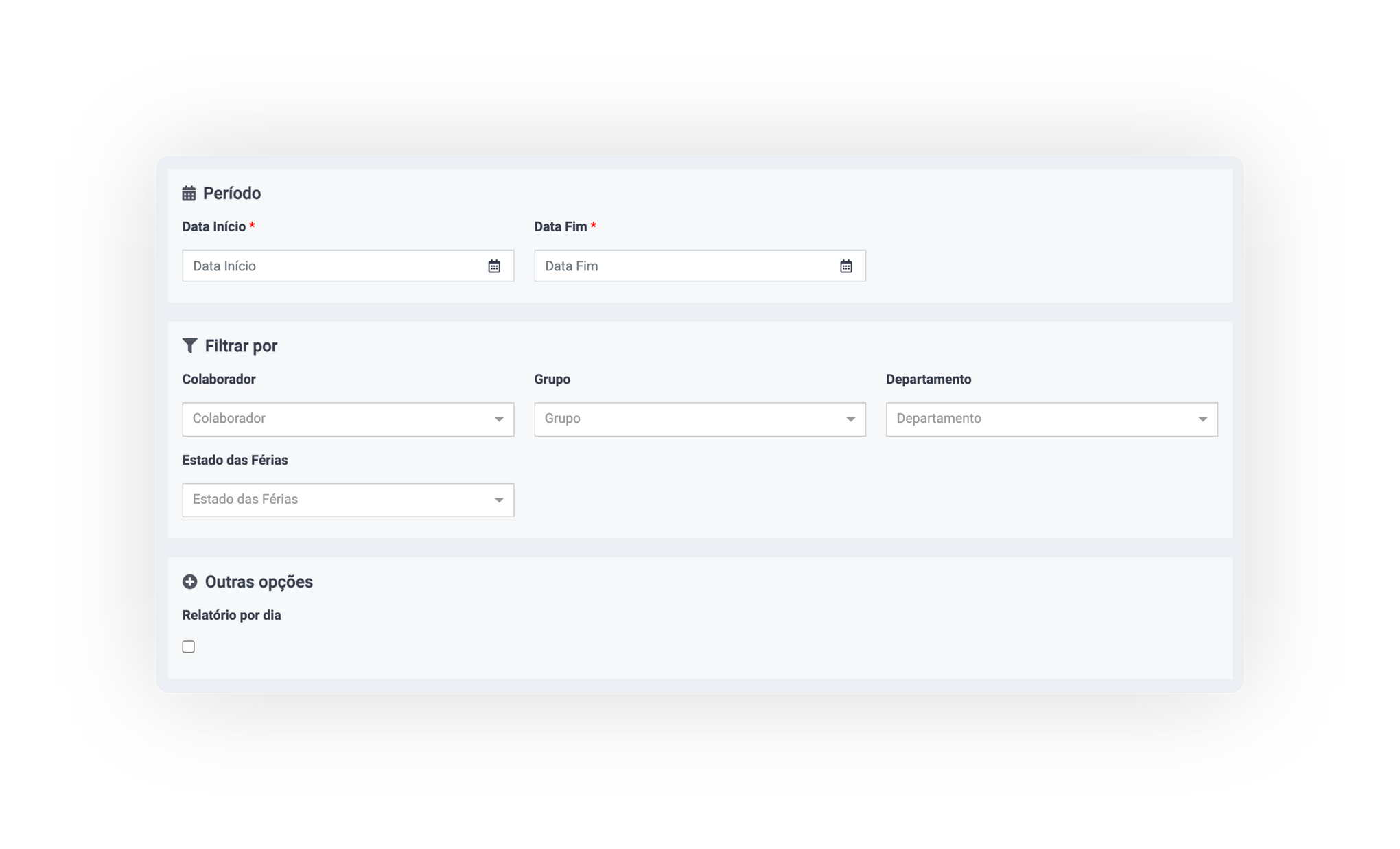This screenshot has height=849, width=1400.
Task: Click the Relatório por dia label
Action: click(231, 616)
